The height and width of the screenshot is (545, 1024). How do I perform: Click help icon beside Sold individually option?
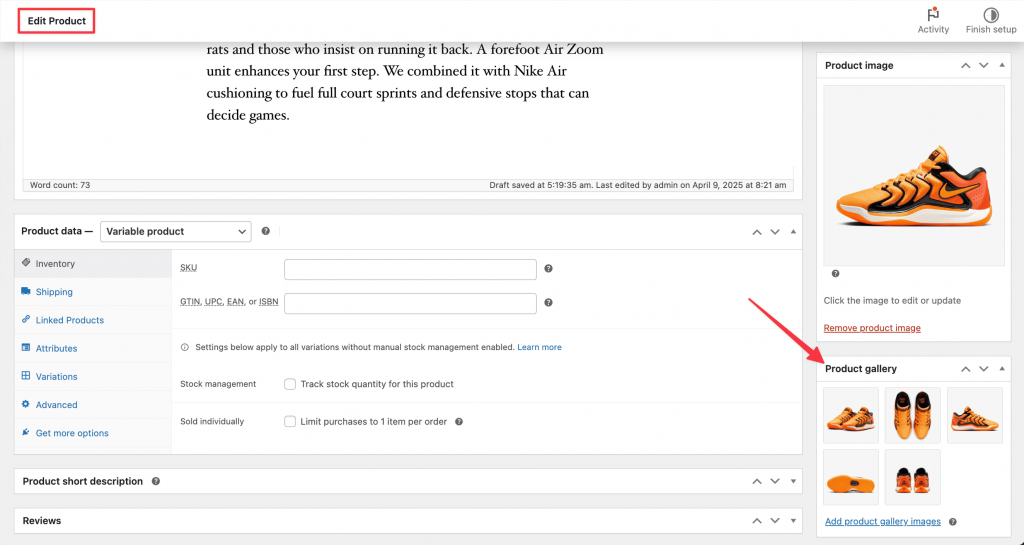pos(459,422)
